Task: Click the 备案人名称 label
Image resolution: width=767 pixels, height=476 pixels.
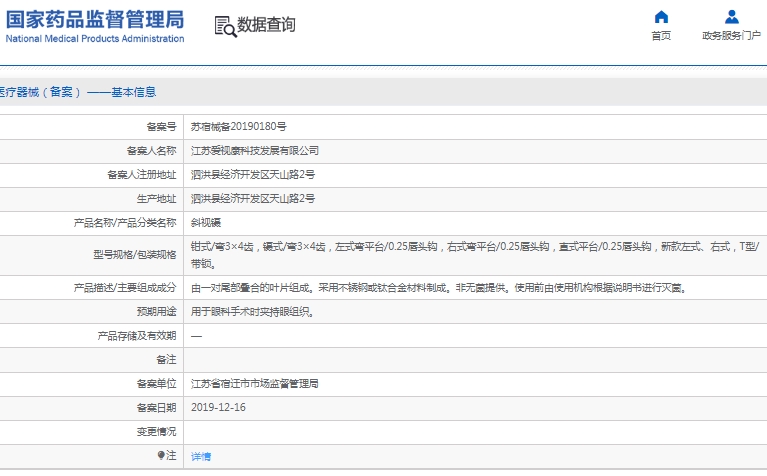Action: pyautogui.click(x=152, y=151)
